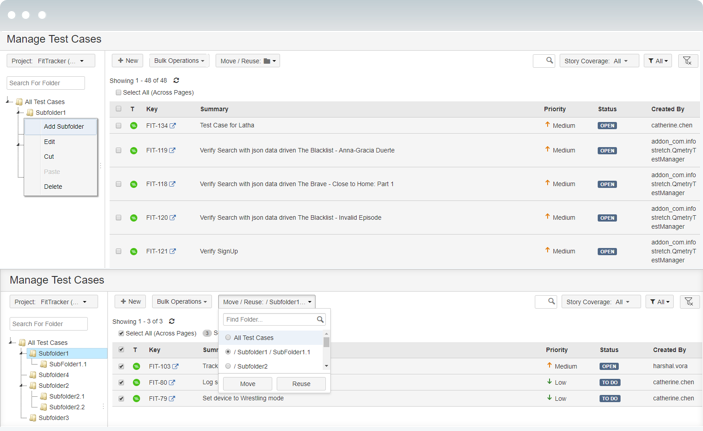The height and width of the screenshot is (431, 703).
Task: Open external link icon next to FIT-103
Action: point(175,366)
